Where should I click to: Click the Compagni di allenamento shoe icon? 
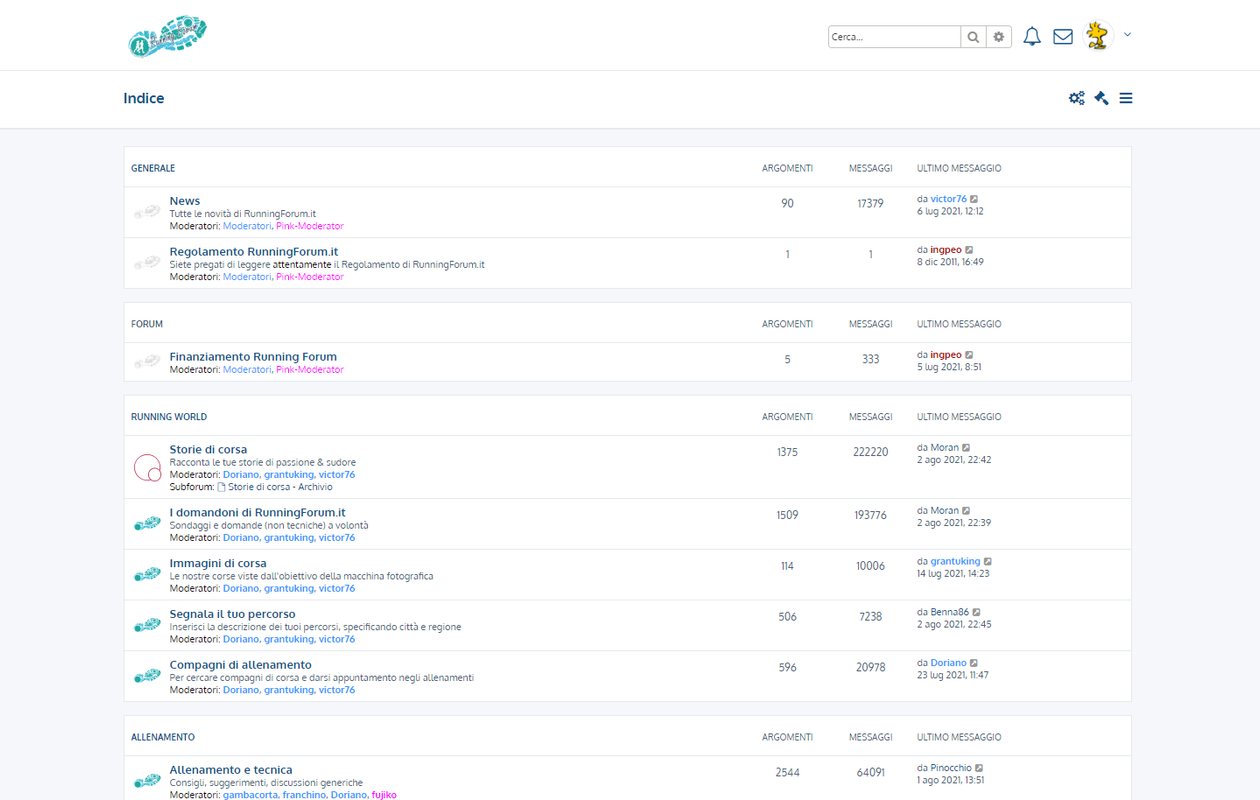coord(147,676)
